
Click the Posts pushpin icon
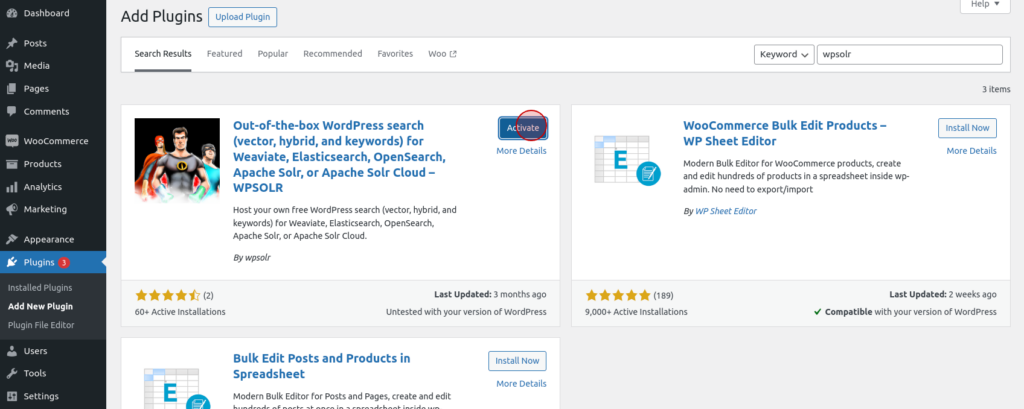(12, 43)
